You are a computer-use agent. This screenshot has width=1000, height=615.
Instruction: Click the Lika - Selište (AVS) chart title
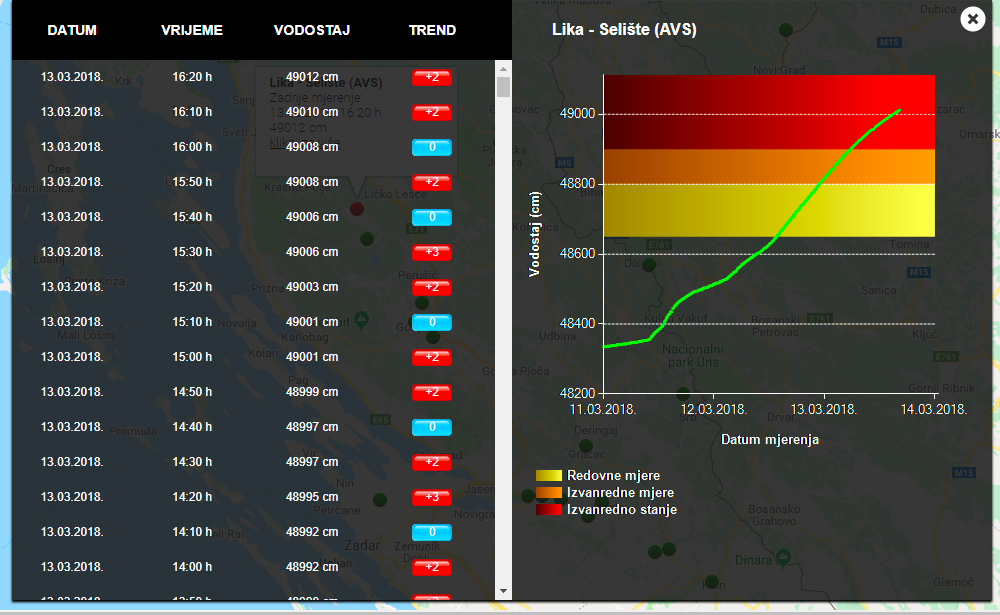[x=624, y=30]
